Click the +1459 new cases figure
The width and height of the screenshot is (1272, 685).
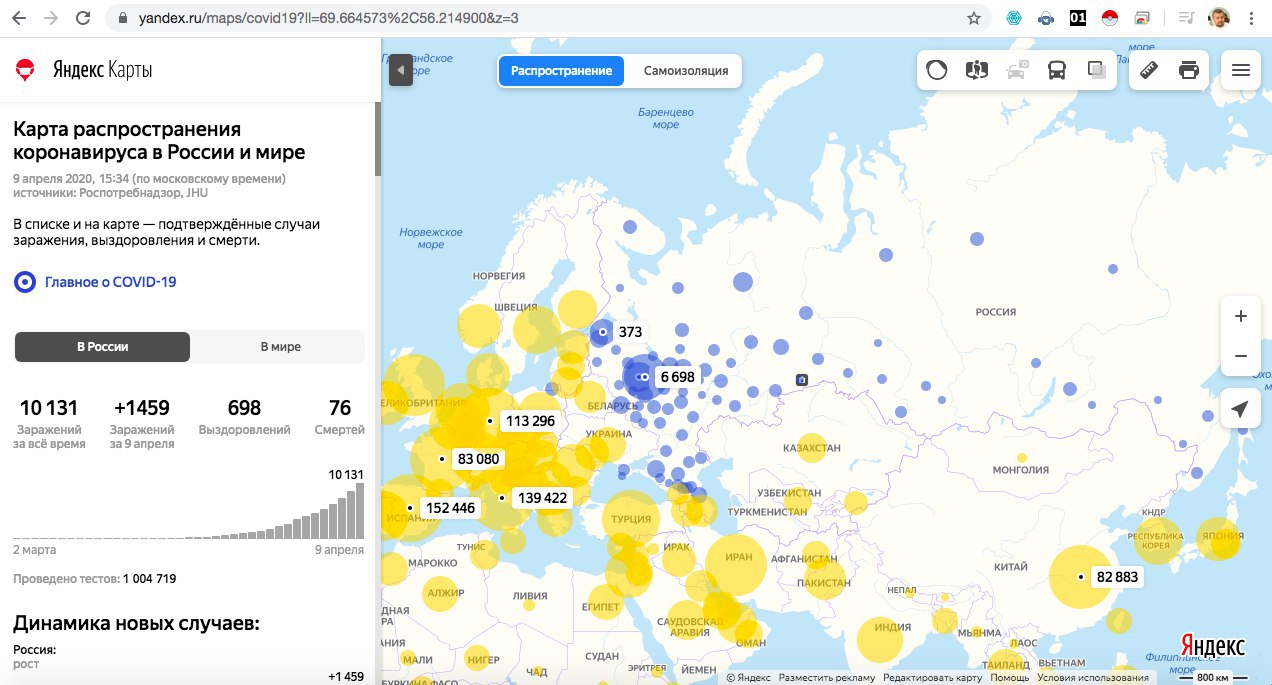tap(142, 407)
